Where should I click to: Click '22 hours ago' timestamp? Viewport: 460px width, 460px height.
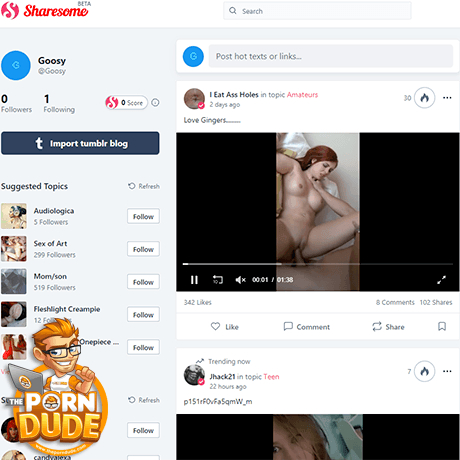tap(228, 387)
